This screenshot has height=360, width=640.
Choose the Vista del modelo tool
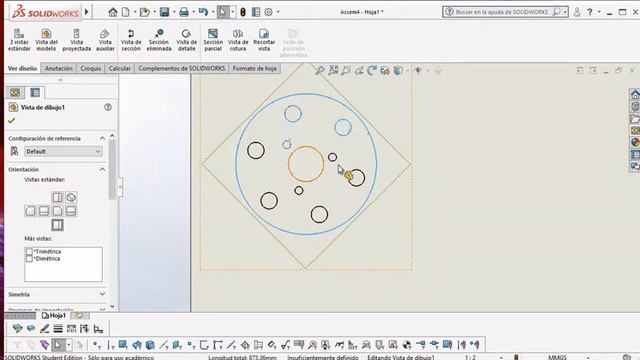[46, 40]
